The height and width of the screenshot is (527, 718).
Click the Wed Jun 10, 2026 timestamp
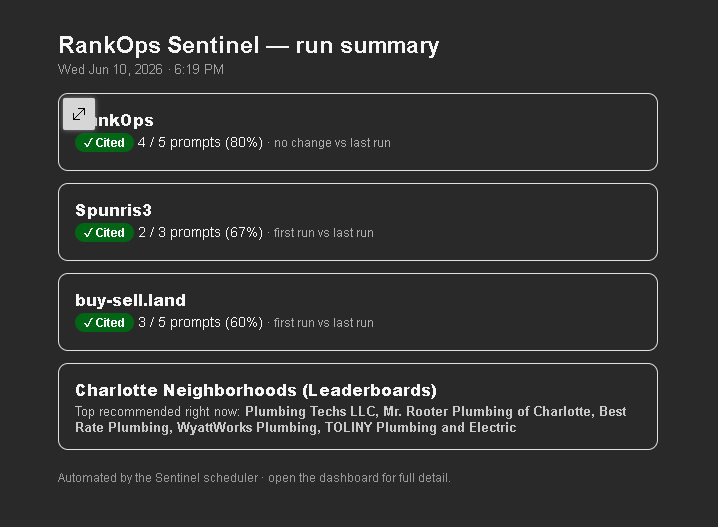pyautogui.click(x=110, y=70)
